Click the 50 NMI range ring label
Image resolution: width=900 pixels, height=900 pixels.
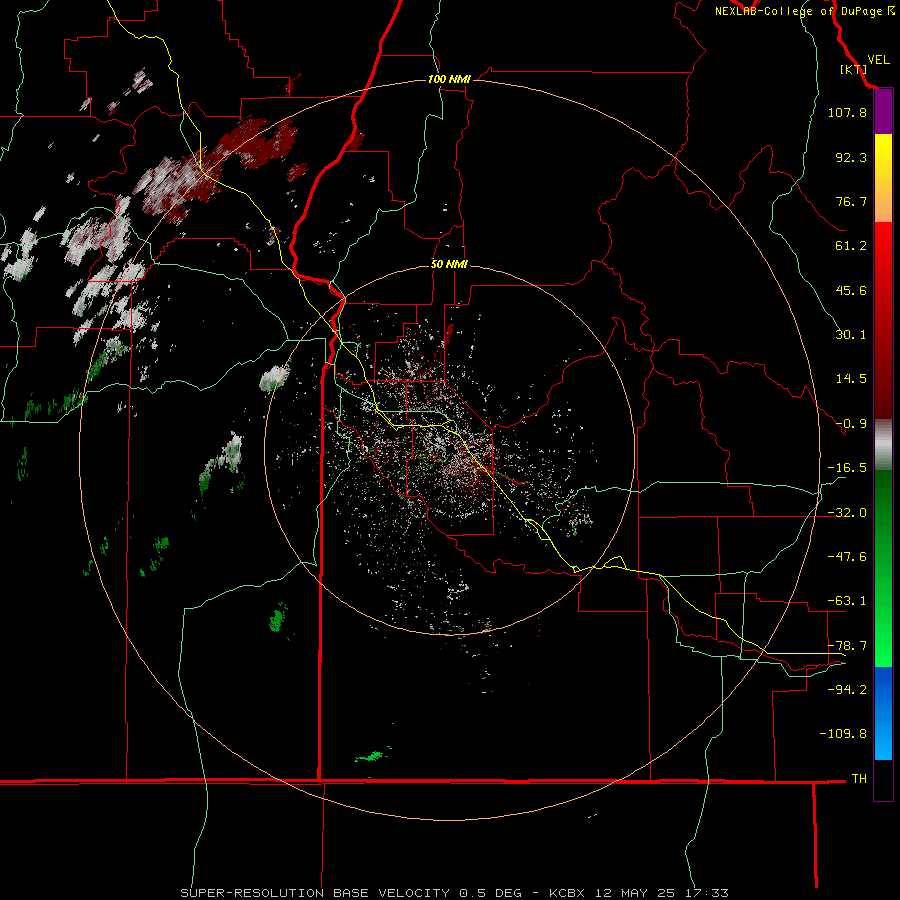(x=449, y=264)
